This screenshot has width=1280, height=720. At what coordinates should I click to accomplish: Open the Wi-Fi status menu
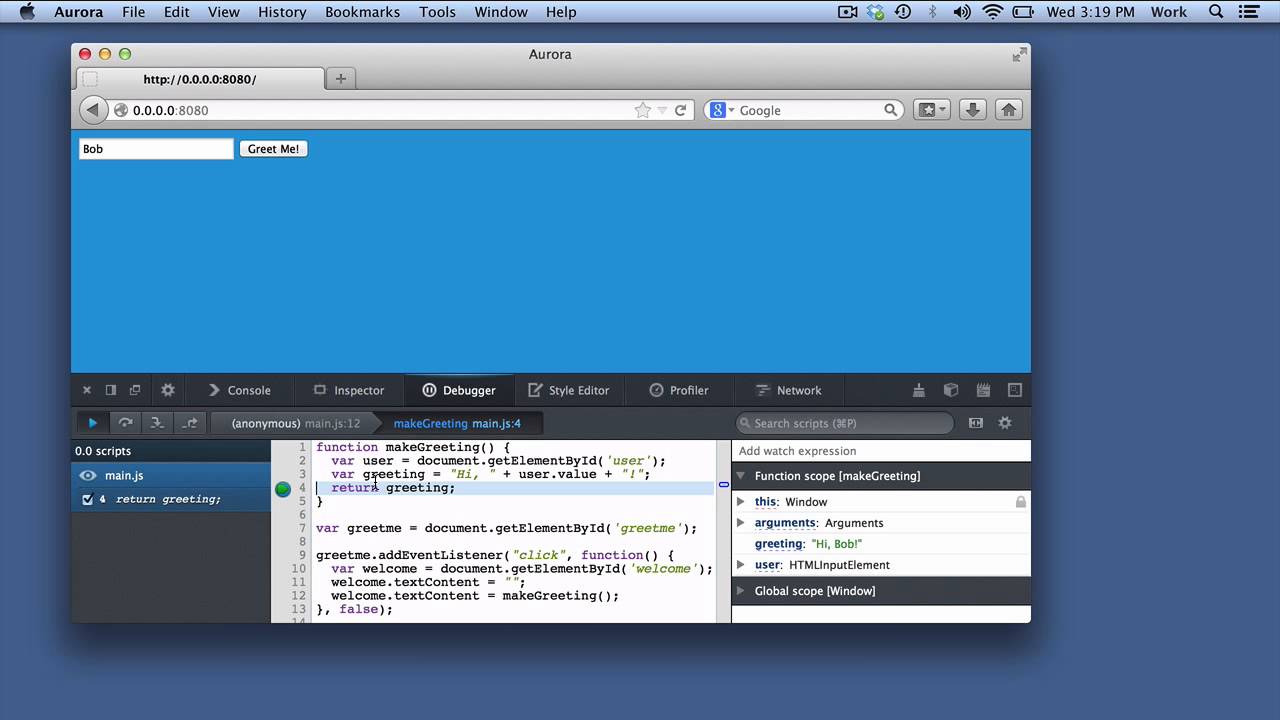[x=992, y=12]
